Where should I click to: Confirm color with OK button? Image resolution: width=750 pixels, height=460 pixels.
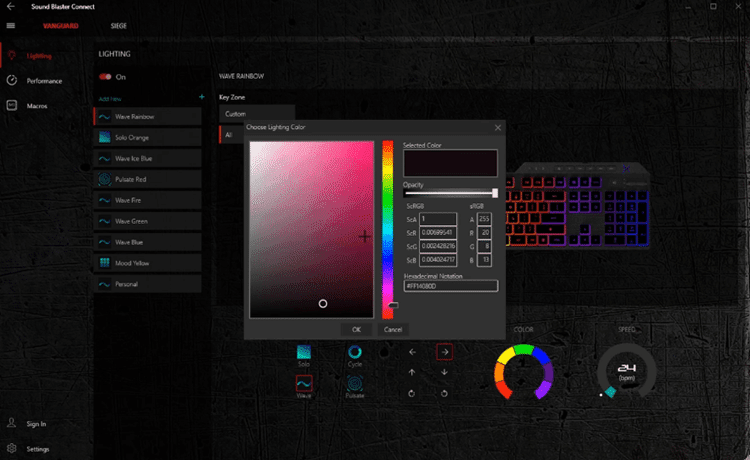[x=356, y=329]
